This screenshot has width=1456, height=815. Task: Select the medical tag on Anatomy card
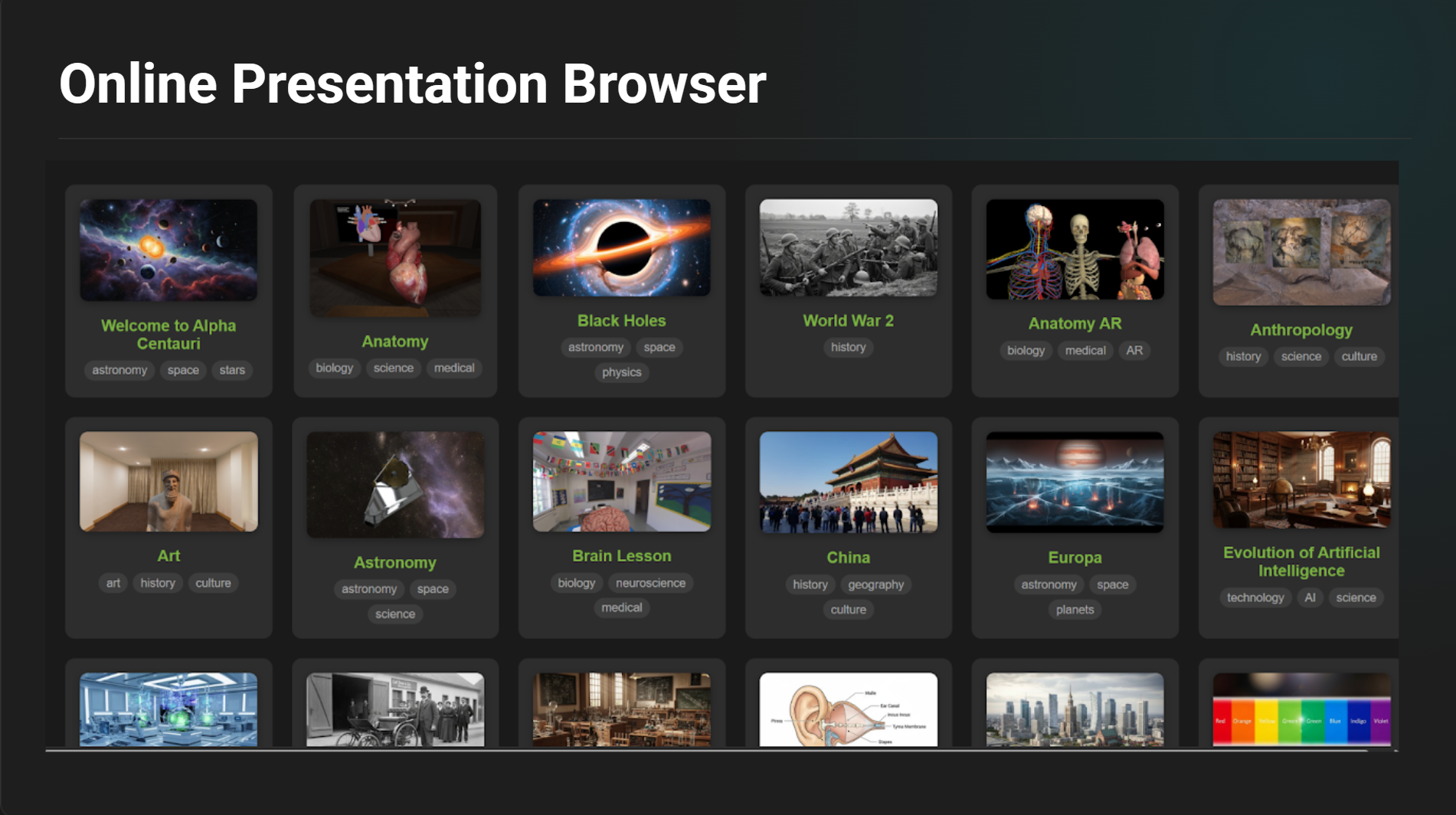(x=454, y=368)
